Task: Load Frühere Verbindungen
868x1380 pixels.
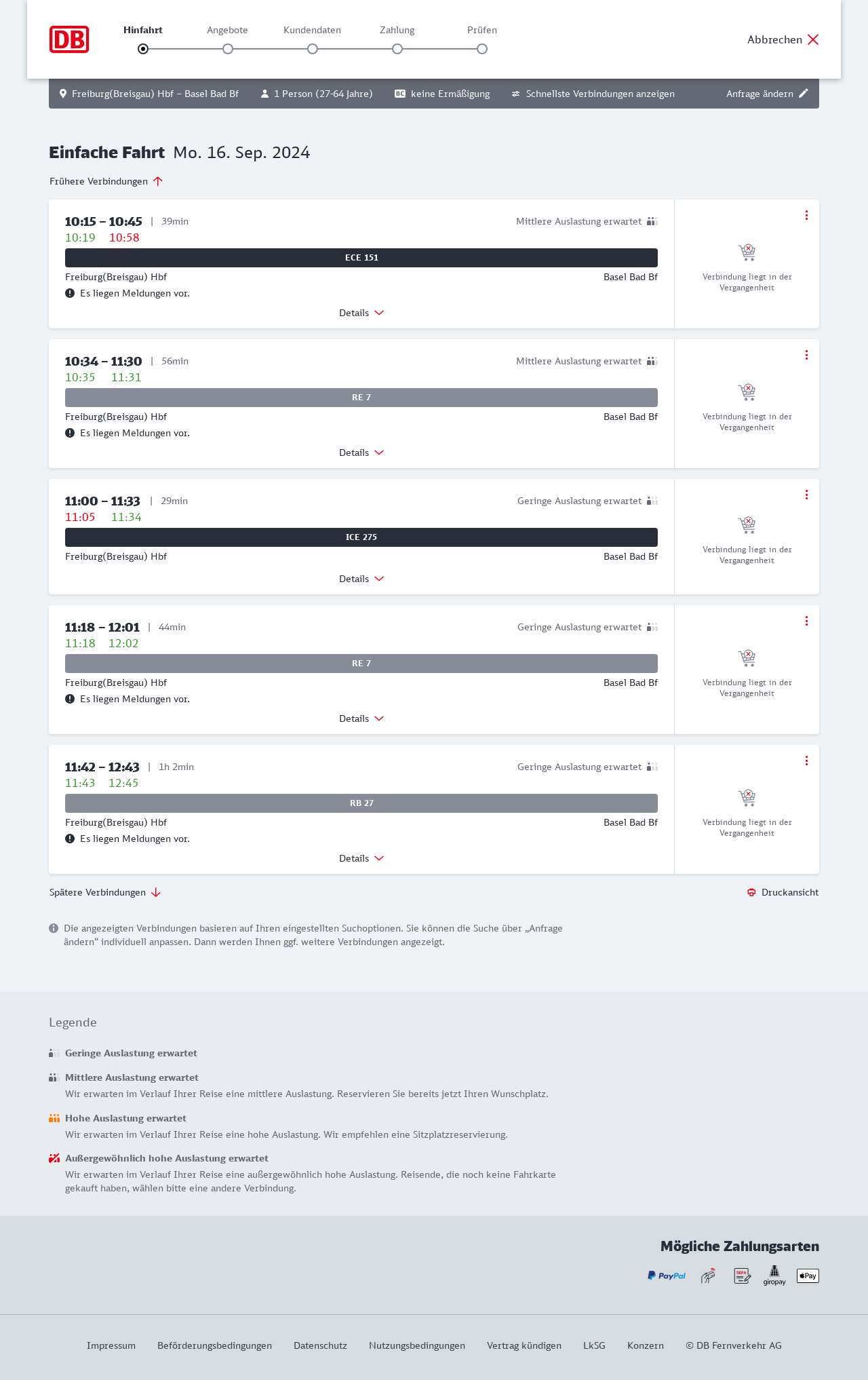Action: [x=106, y=181]
